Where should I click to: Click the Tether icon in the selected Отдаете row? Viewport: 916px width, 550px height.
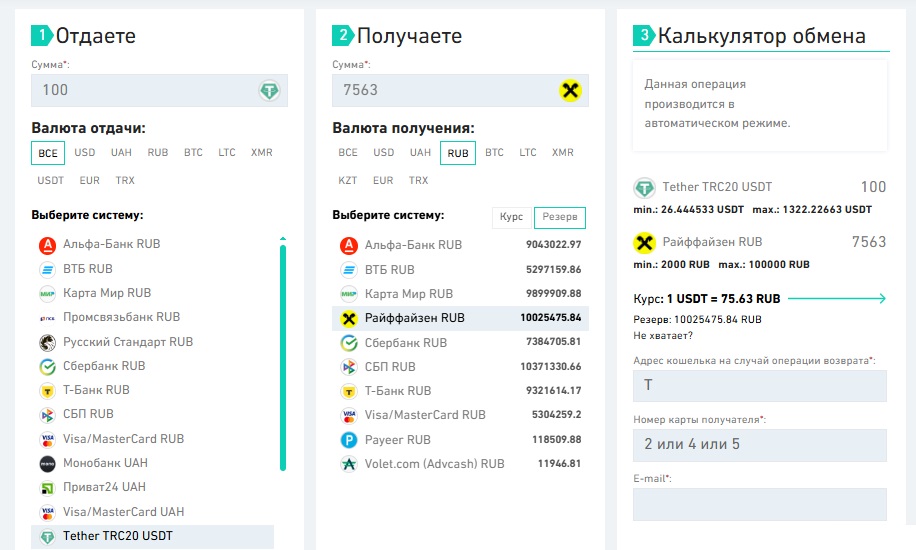coord(47,537)
